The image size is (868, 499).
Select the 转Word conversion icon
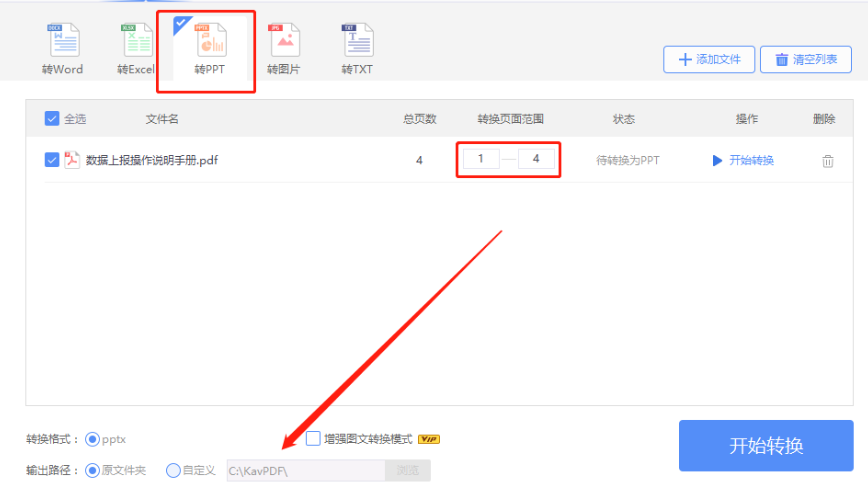click(63, 49)
